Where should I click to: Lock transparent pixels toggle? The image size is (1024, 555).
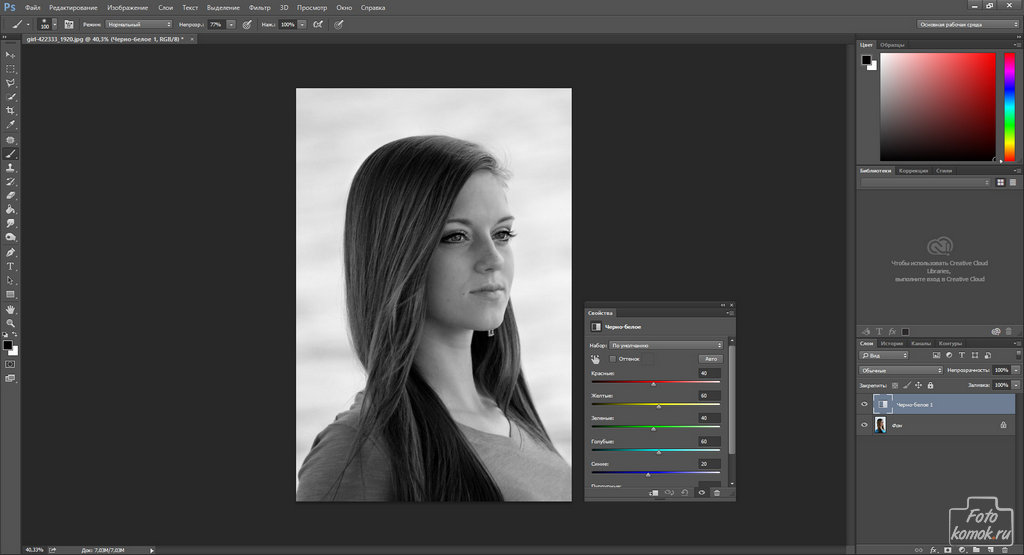click(x=895, y=385)
